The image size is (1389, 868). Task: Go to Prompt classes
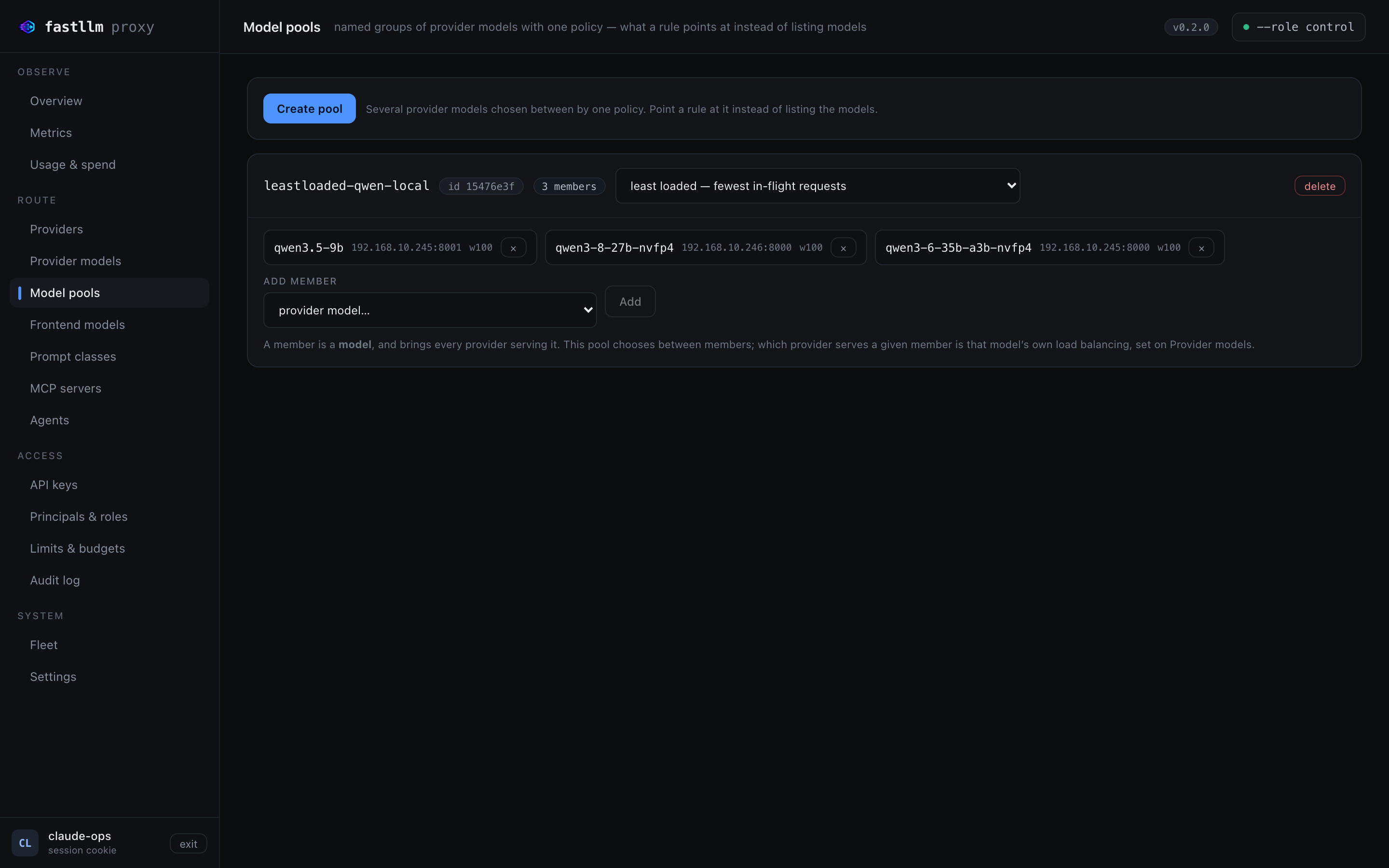pos(109,356)
